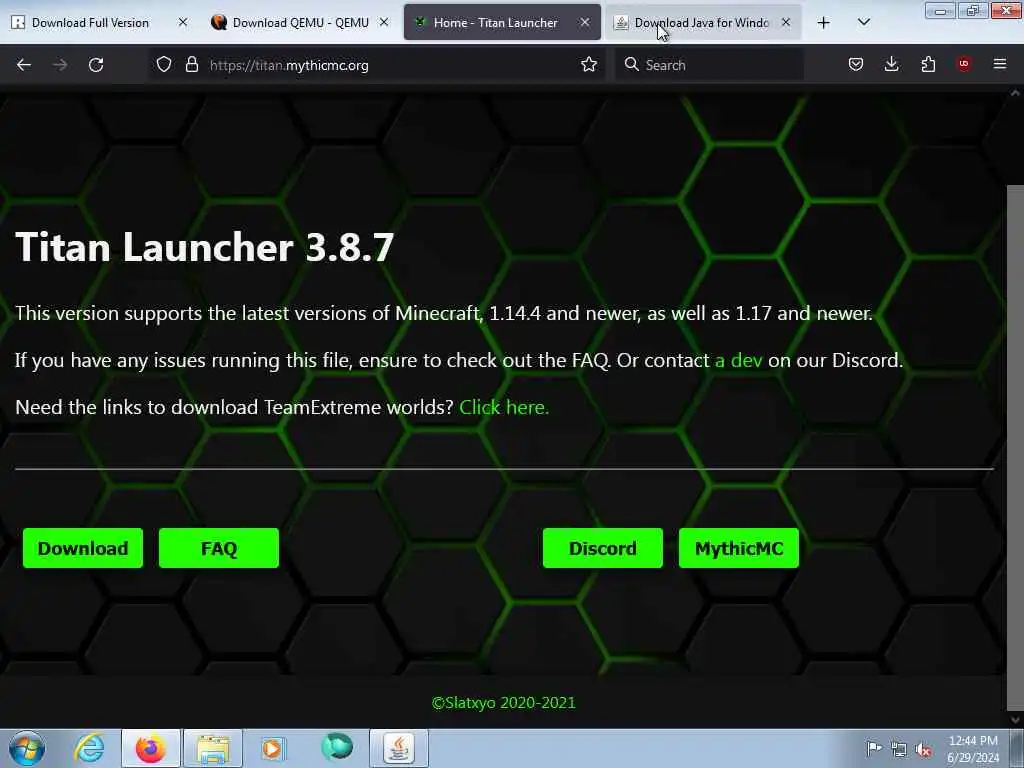Follow the 'a dev' link

[739, 360]
